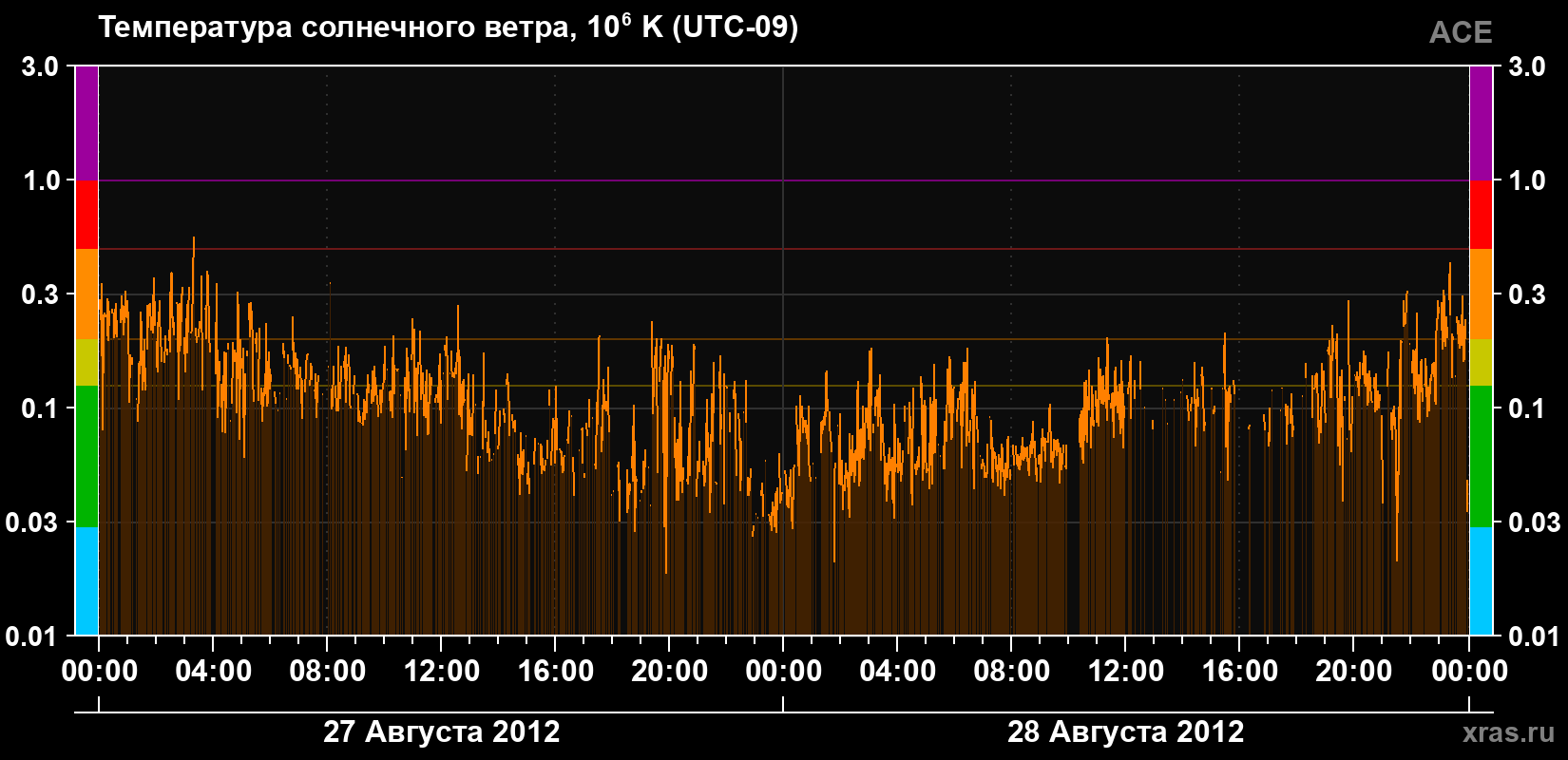Pick the "0.01" value on the right axis

1535,636
